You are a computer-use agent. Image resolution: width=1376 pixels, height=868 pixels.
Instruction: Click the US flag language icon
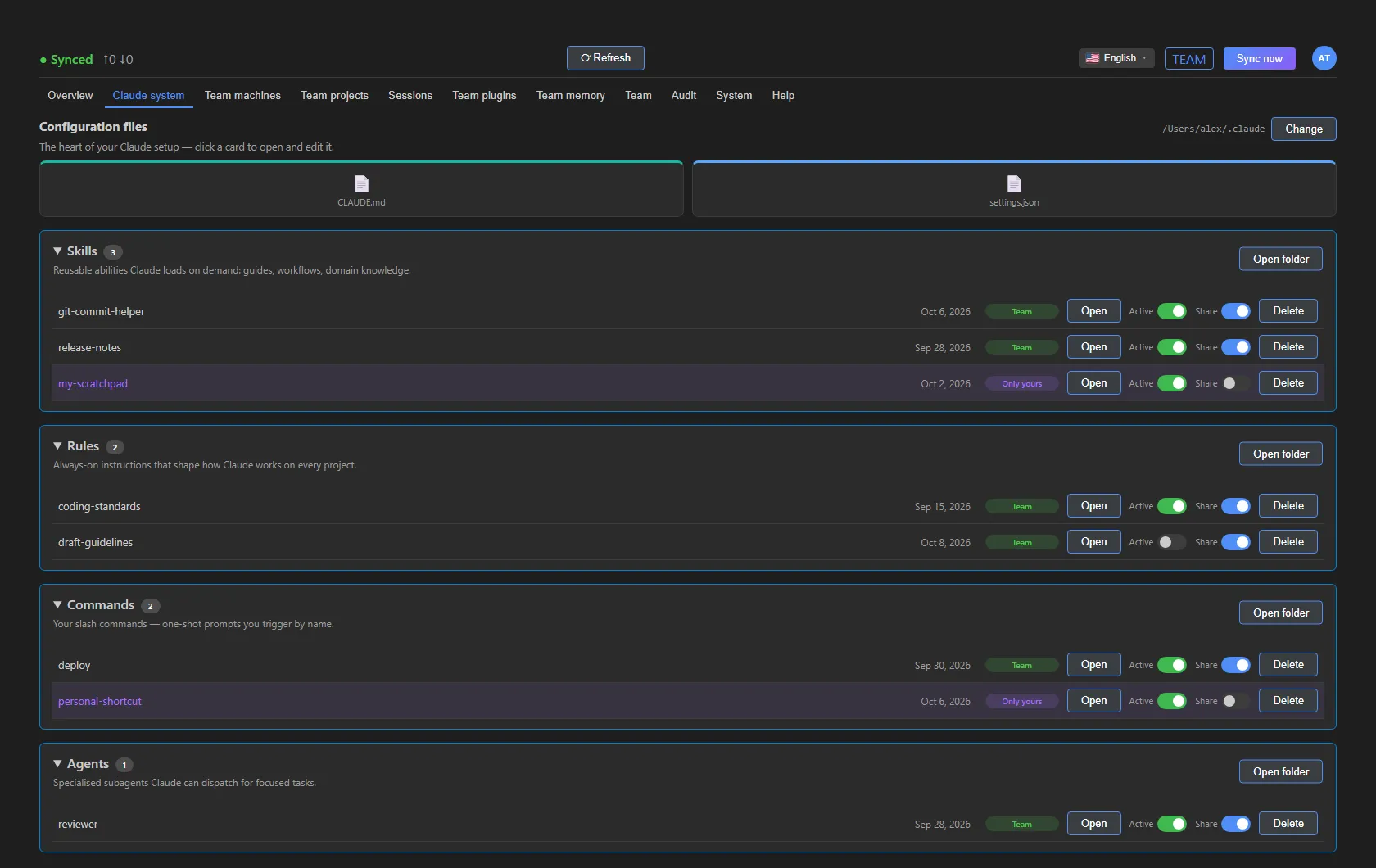pyautogui.click(x=1093, y=58)
